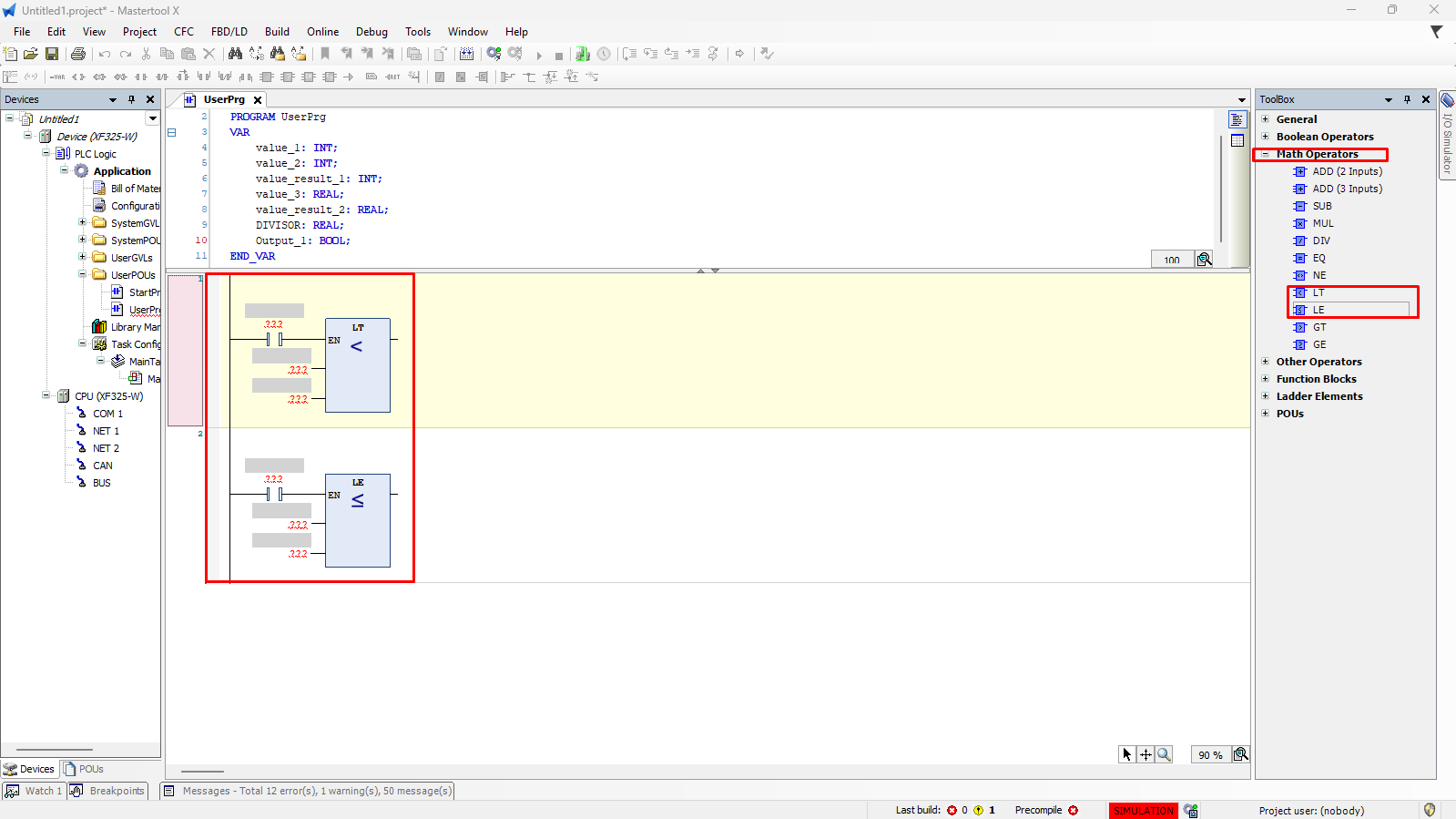The width and height of the screenshot is (1456, 819).
Task: Open the Messages panel in status bar
Action: [307, 791]
